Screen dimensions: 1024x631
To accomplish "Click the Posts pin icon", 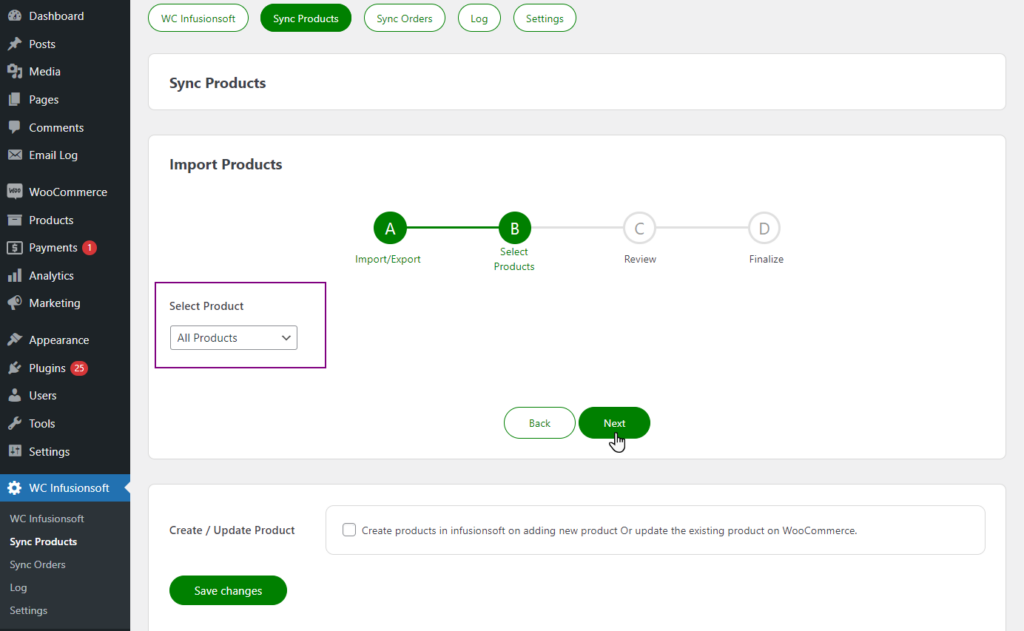I will coord(14,44).
